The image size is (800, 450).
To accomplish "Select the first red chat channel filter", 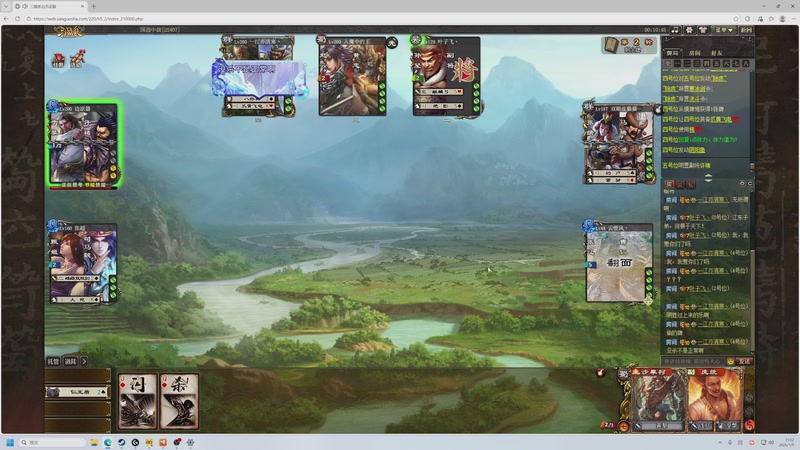I will (x=668, y=184).
